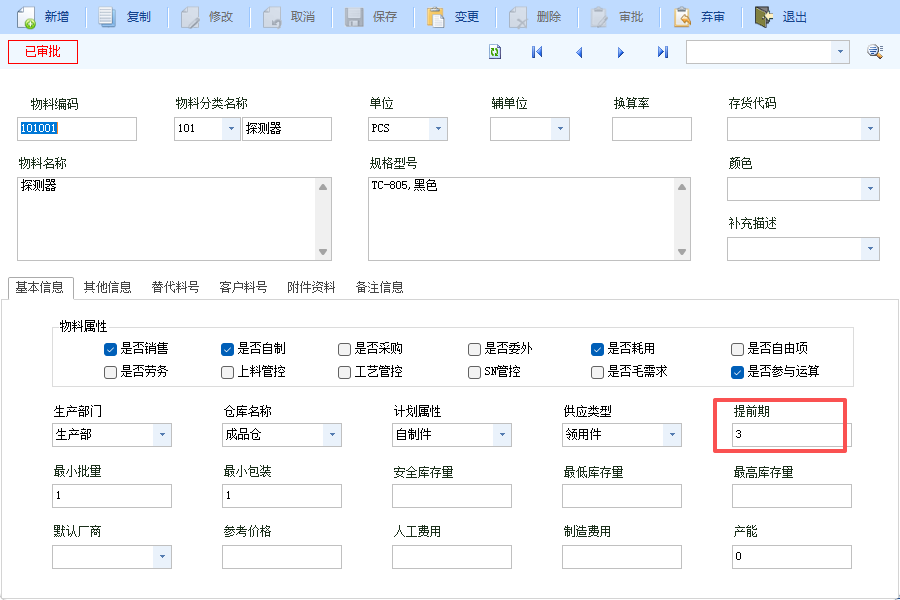
Task: Open the 补充描述 dropdown
Action: coord(870,249)
